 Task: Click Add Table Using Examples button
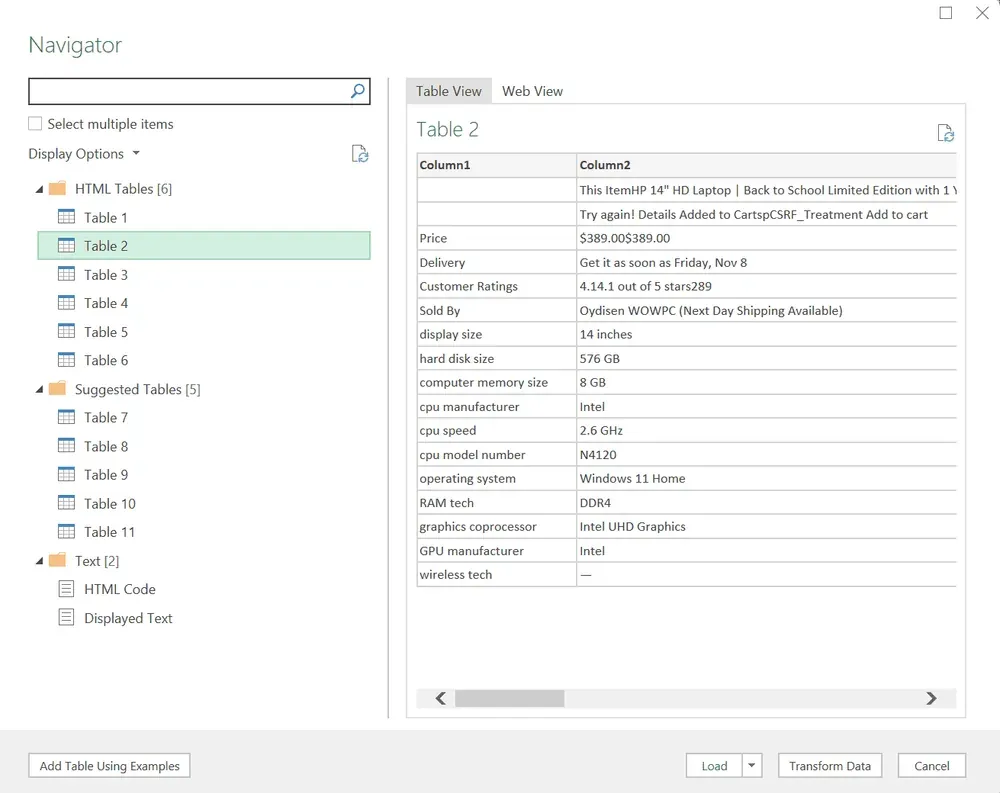(x=109, y=766)
